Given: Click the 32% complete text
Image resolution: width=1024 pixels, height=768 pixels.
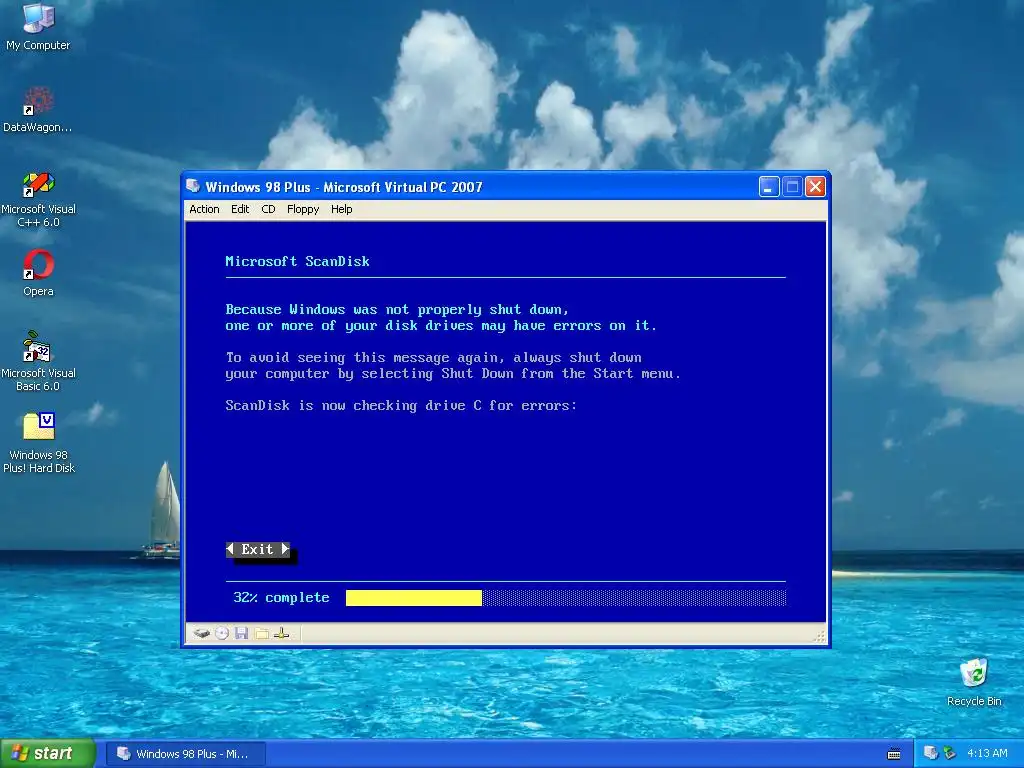Looking at the screenshot, I should 281,598.
